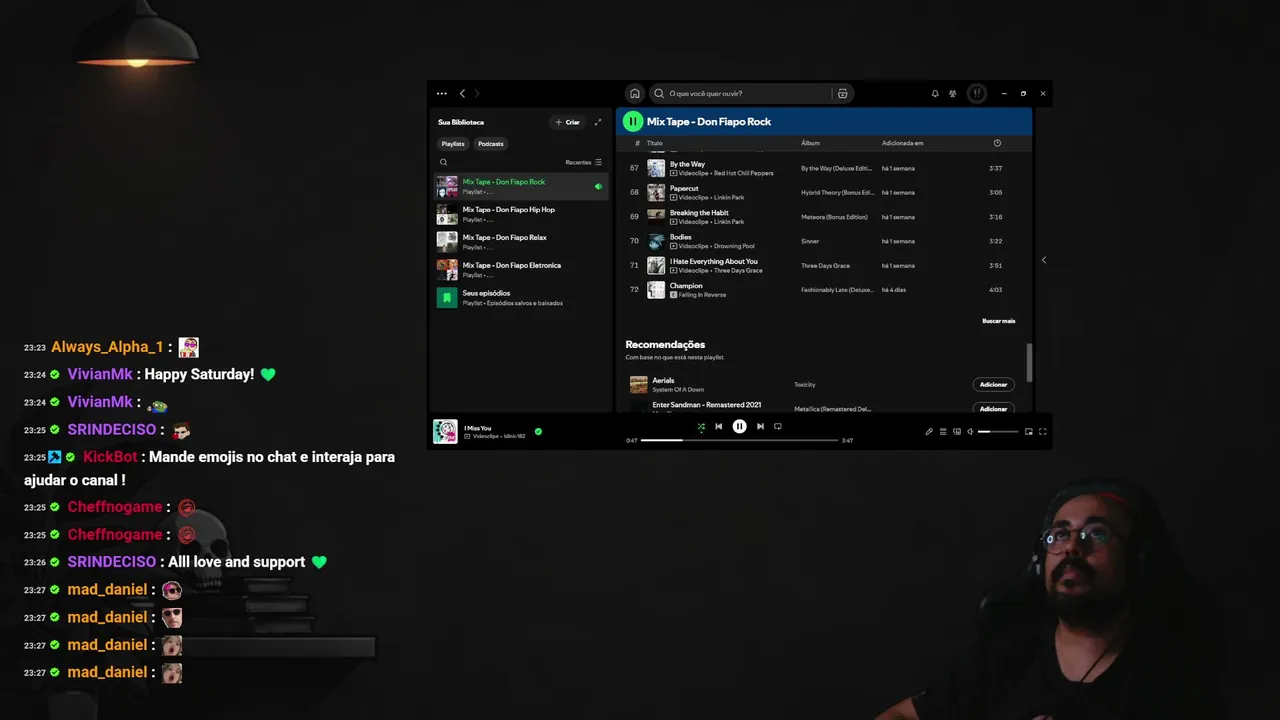Open the miniplayer

(1029, 432)
